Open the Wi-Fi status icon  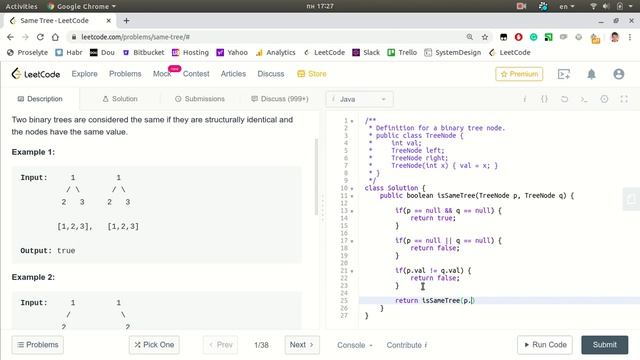593,6
